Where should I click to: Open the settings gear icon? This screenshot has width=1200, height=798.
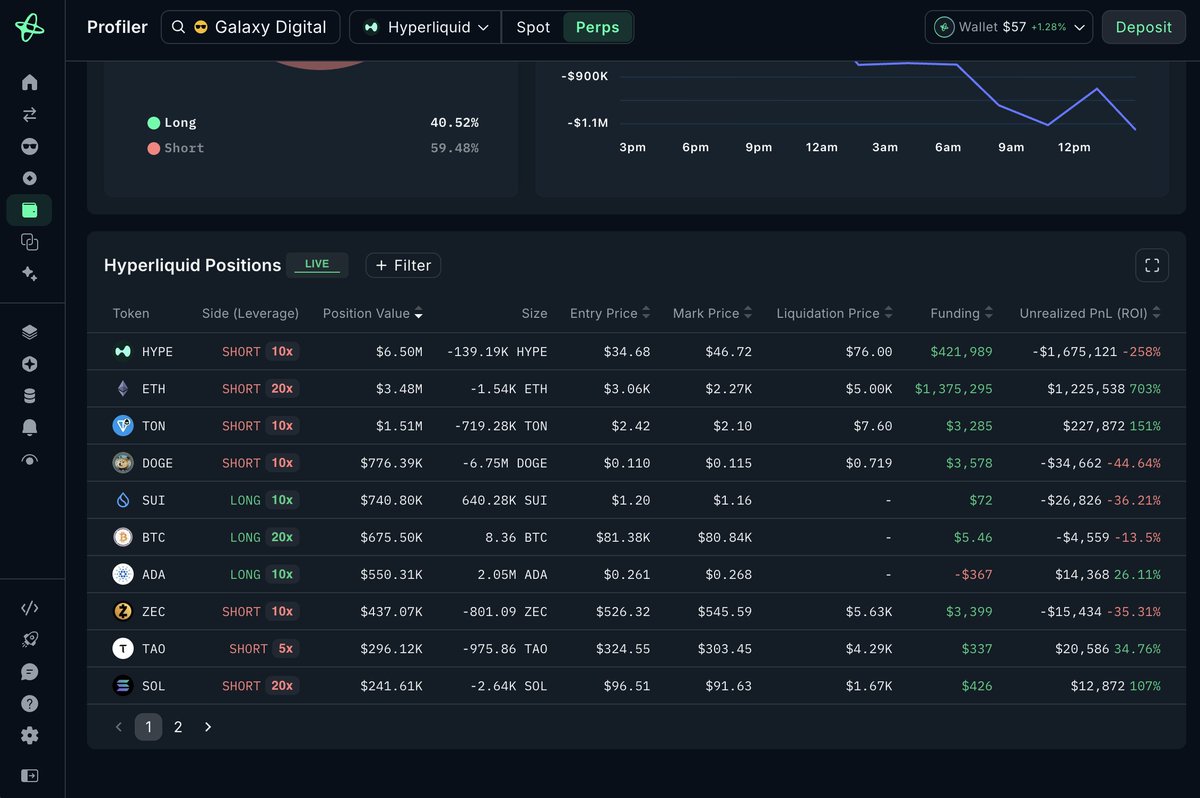[x=29, y=735]
